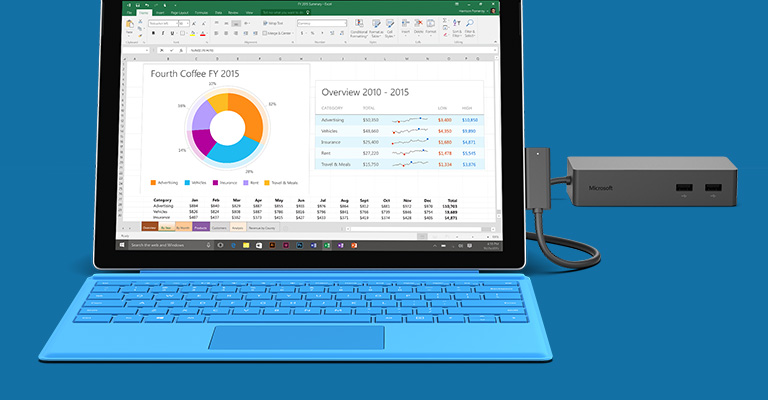Viewport: 768px width, 400px height.
Task: Click Decrease Decimal icon
Action: click(x=342, y=33)
